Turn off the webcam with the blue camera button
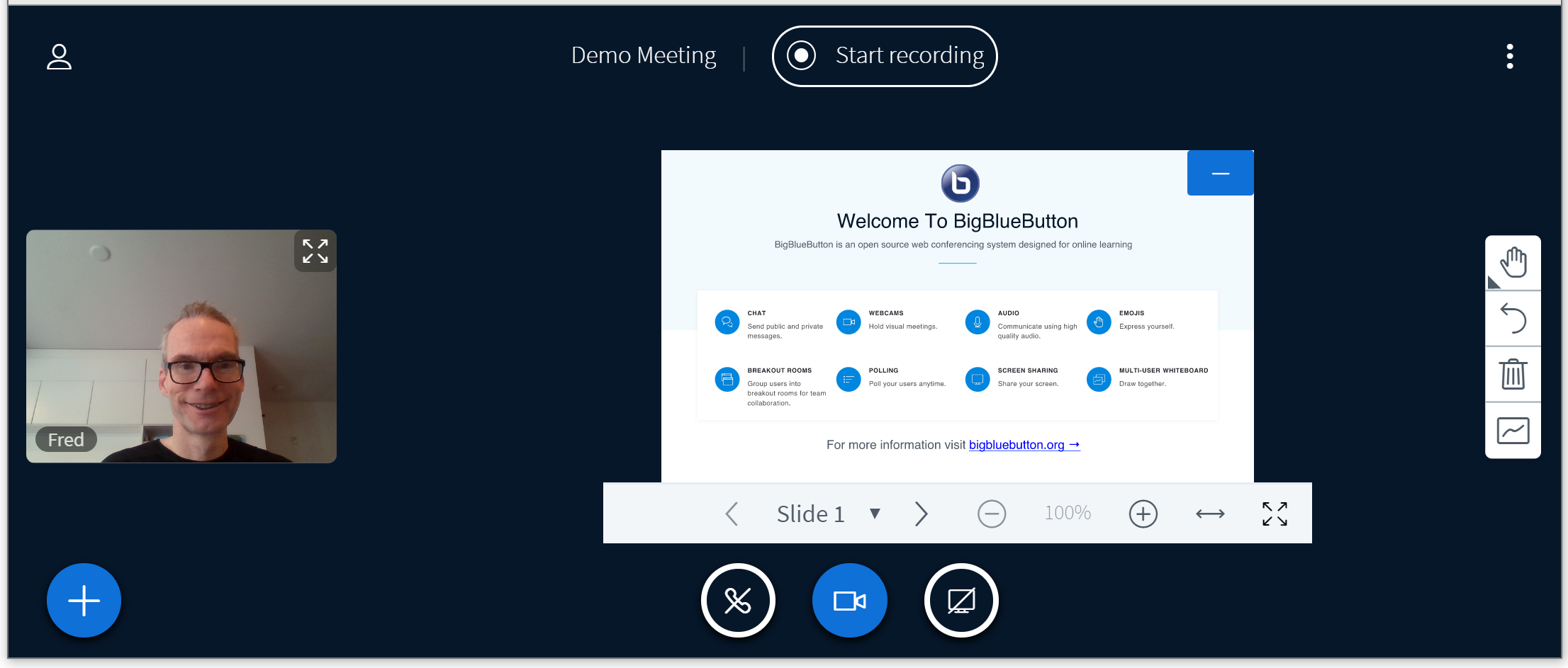 (849, 600)
